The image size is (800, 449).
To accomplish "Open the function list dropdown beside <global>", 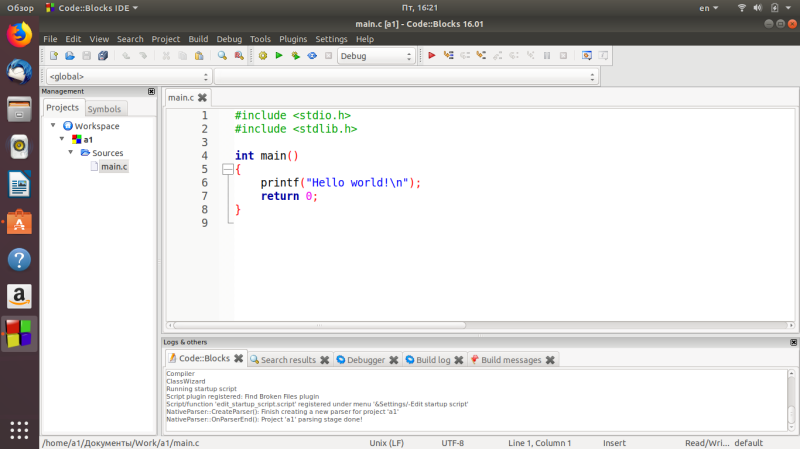I will (x=406, y=77).
